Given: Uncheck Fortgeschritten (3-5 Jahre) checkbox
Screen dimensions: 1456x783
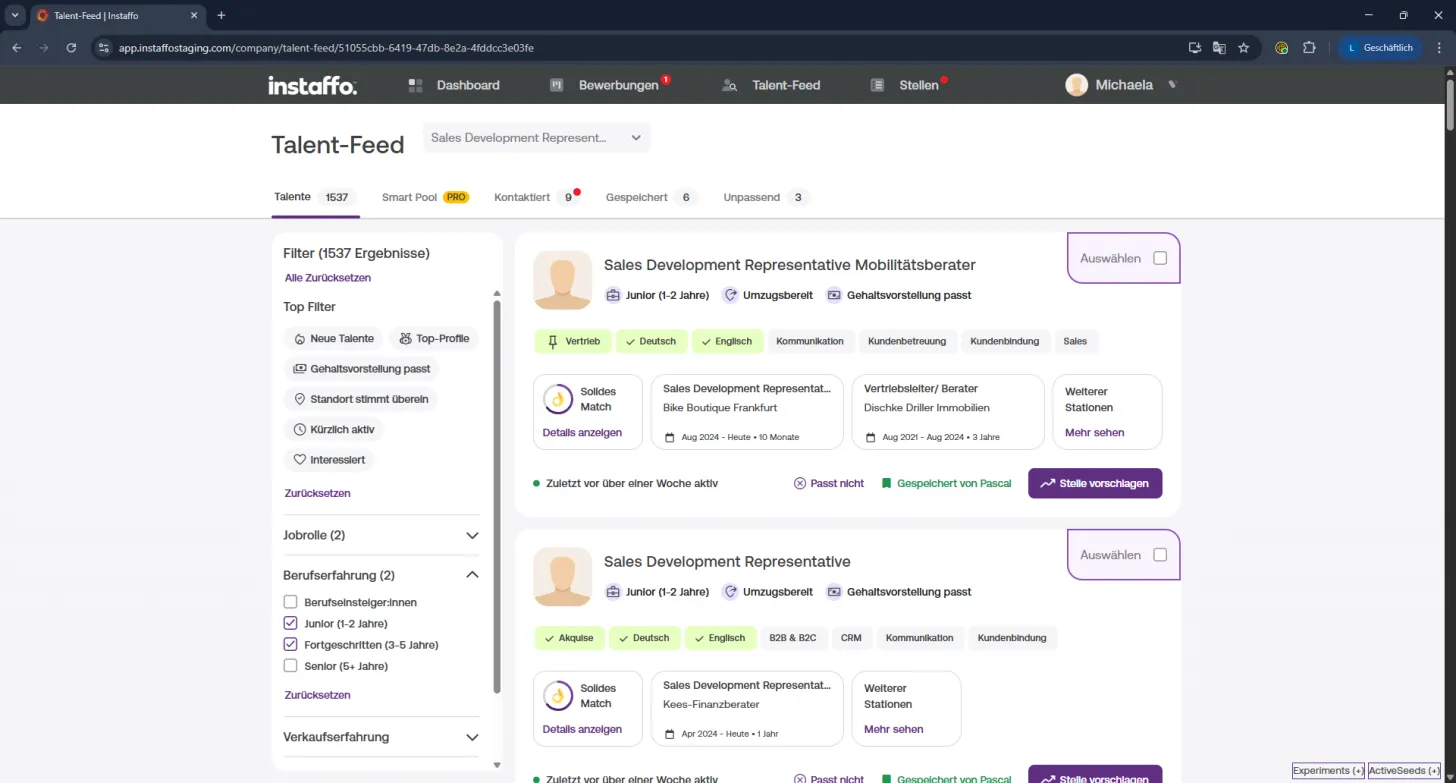Looking at the screenshot, I should coord(291,645).
